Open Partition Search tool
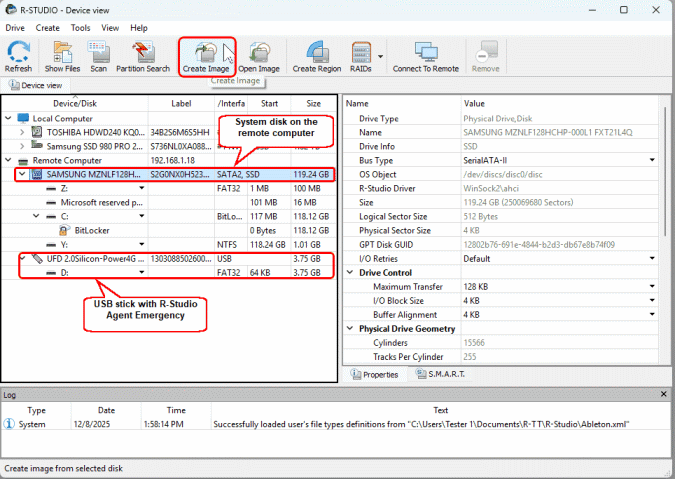 pos(144,56)
